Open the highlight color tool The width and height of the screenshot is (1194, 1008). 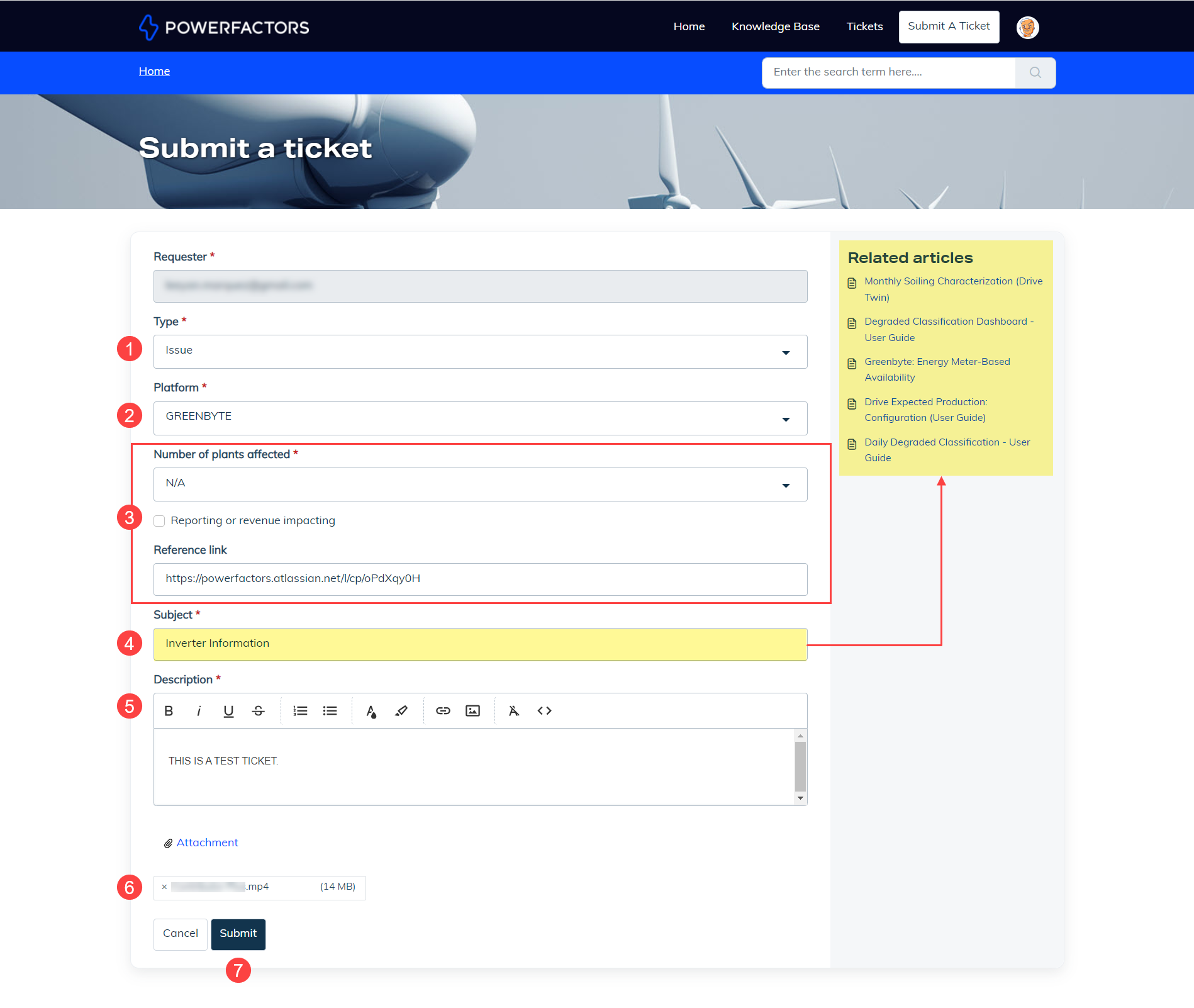click(x=401, y=710)
